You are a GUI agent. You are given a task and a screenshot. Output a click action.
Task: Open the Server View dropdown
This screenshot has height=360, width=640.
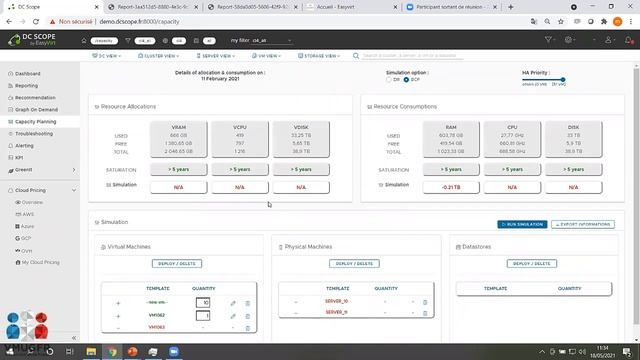pos(216,56)
